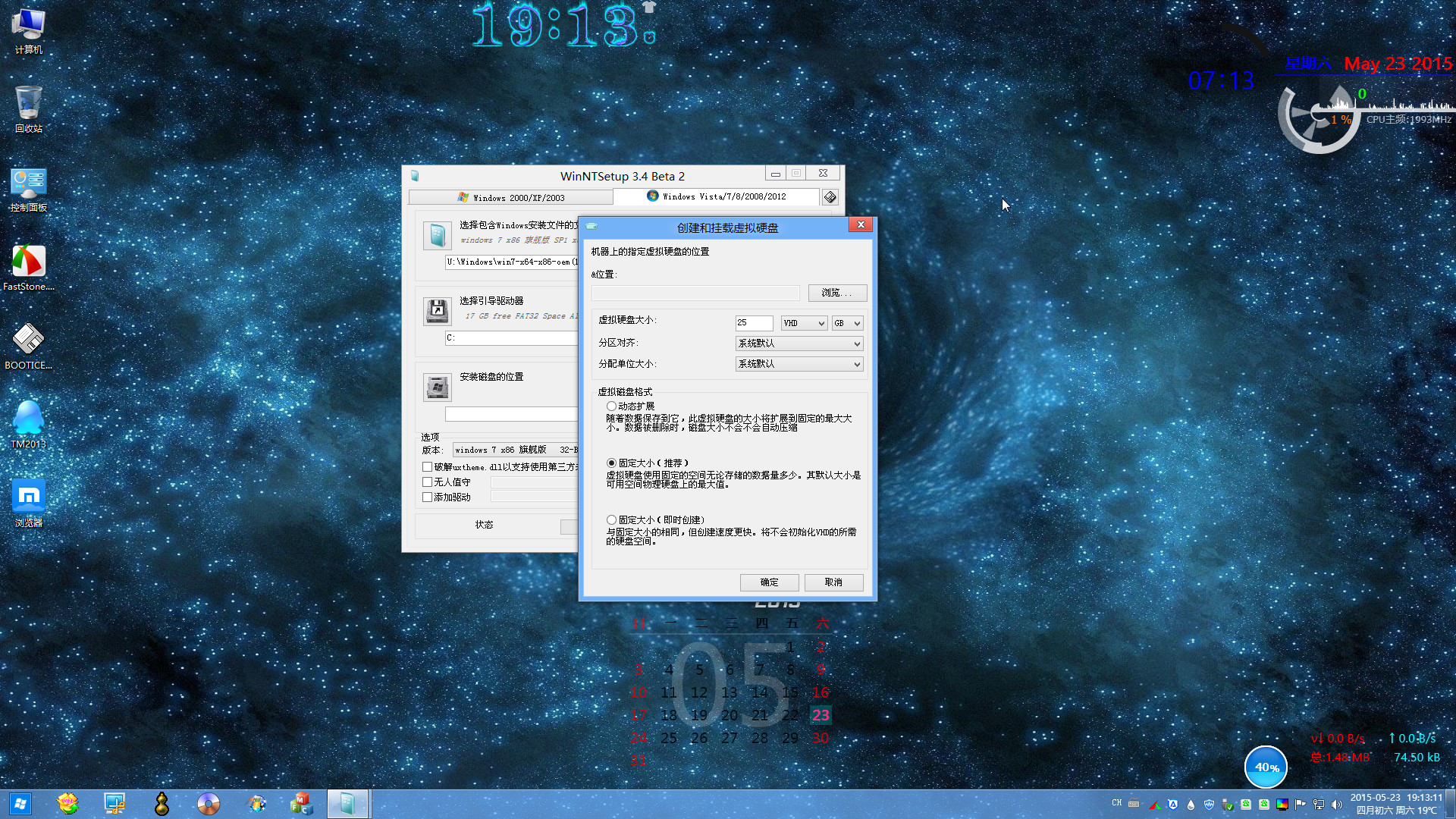Click the virtual disk 位置 path field
Image resolution: width=1456 pixels, height=819 pixels.
pos(695,293)
